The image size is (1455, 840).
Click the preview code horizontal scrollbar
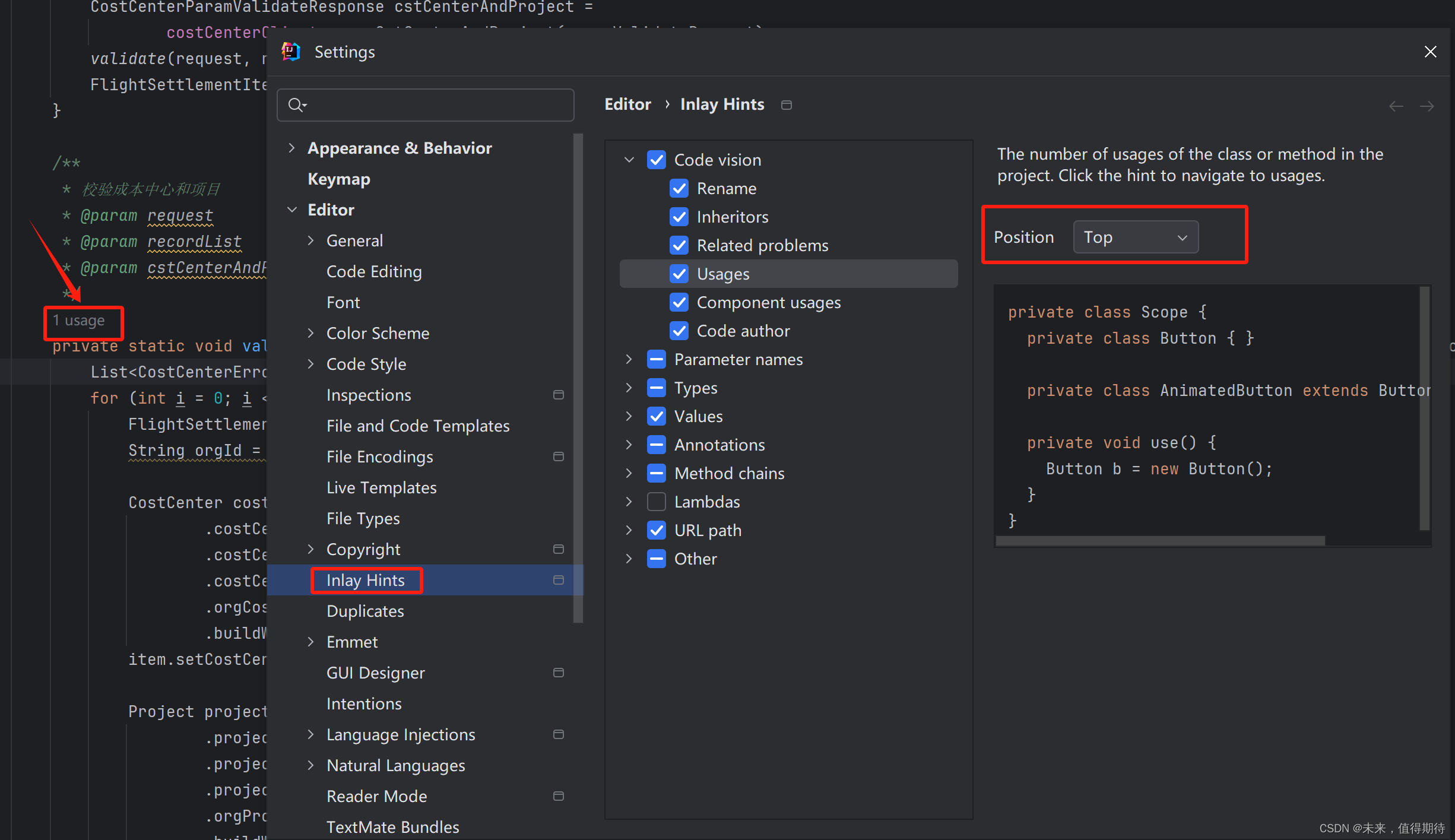pos(1160,540)
